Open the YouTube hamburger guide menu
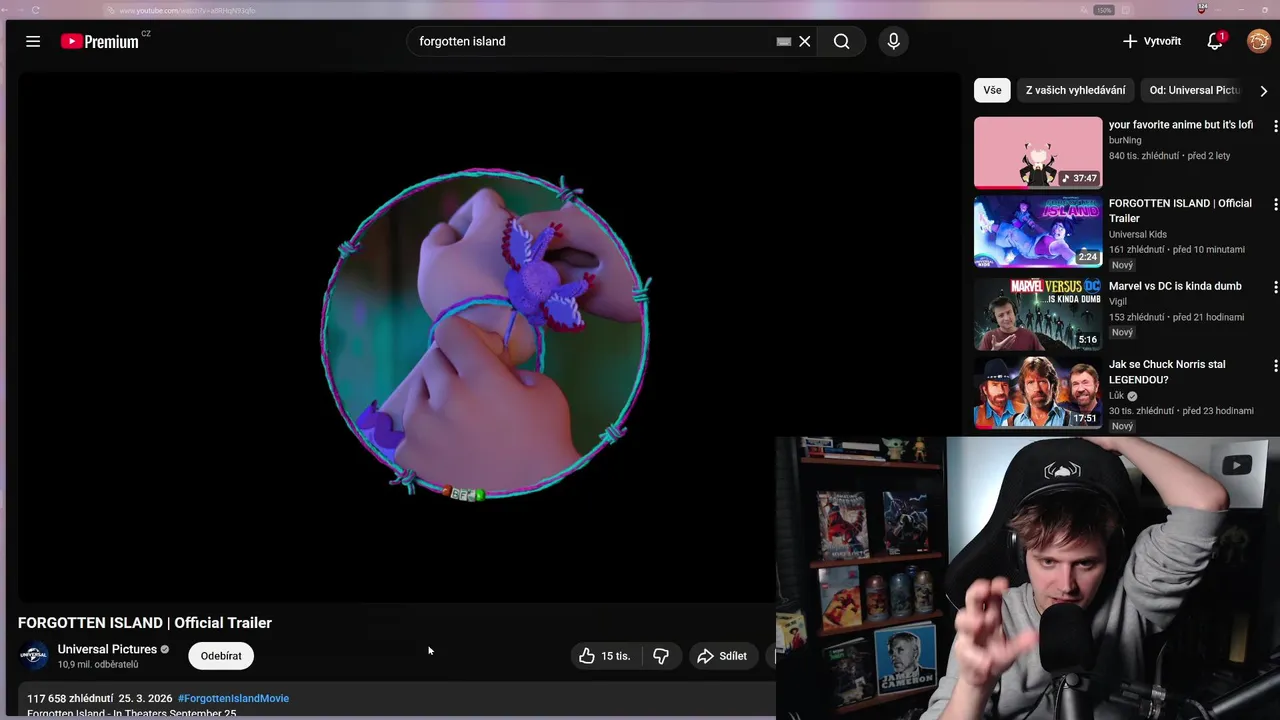This screenshot has height=720, width=1280. 33,41
